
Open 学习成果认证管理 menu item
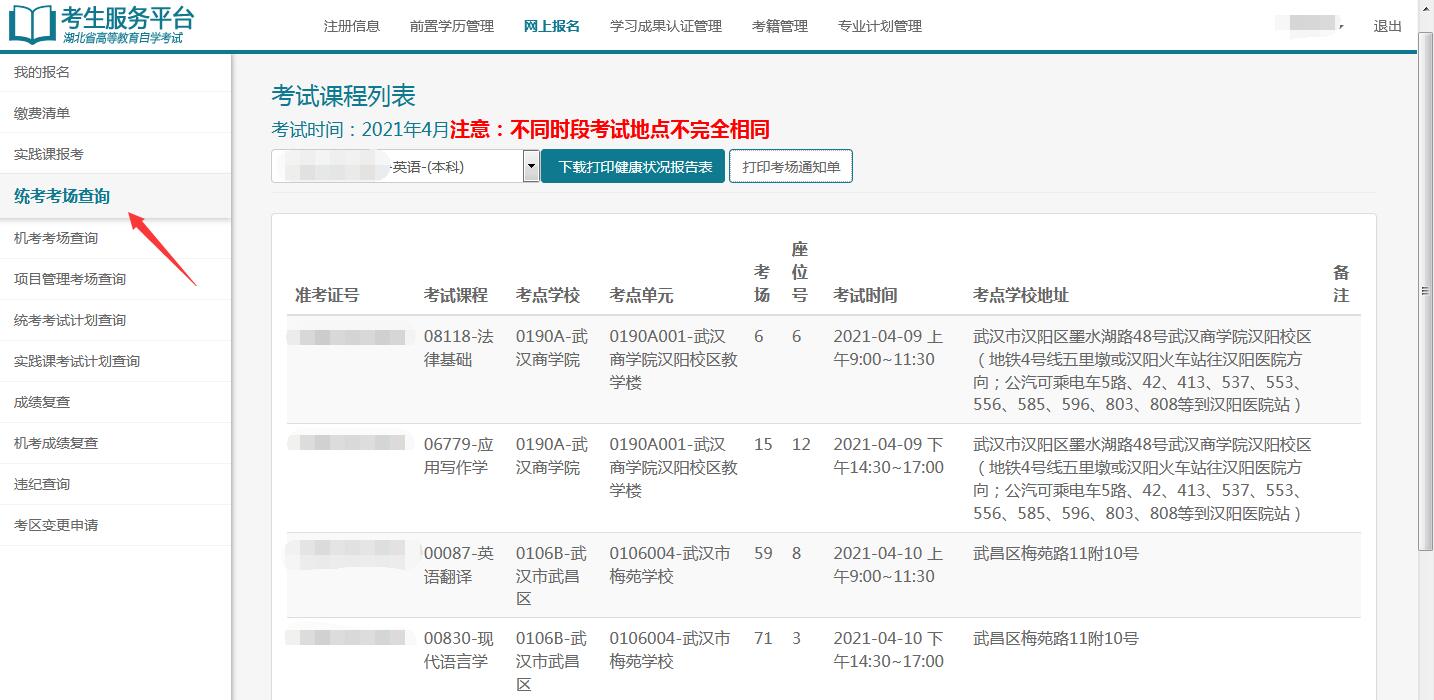pyautogui.click(x=664, y=26)
